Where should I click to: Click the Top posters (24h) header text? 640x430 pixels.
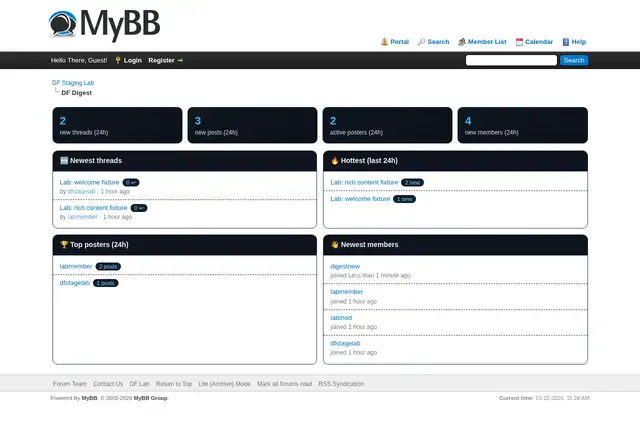[99, 245]
